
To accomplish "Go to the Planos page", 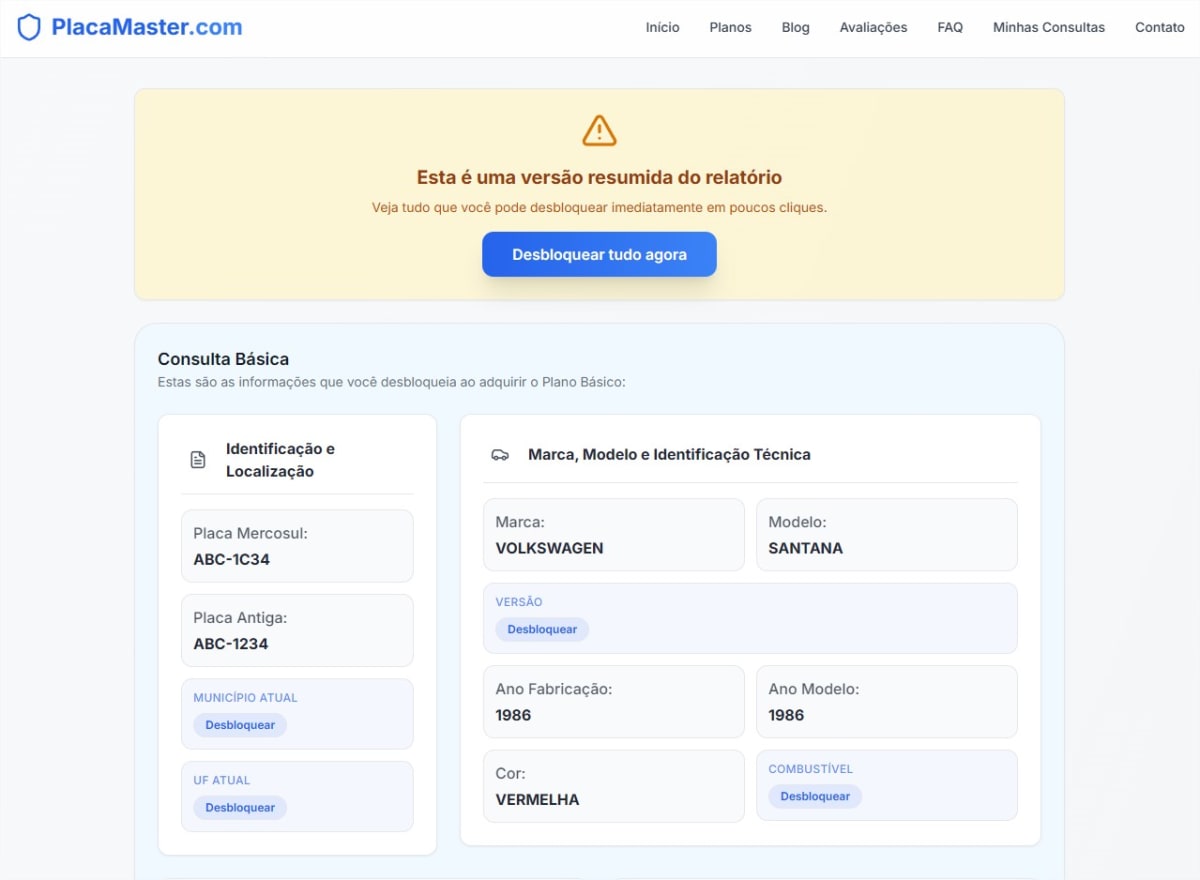I will coord(730,28).
